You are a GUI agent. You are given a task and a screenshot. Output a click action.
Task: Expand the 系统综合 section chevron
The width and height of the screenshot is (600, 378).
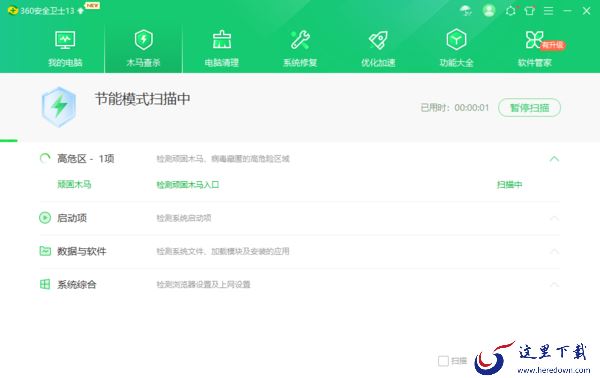click(554, 285)
